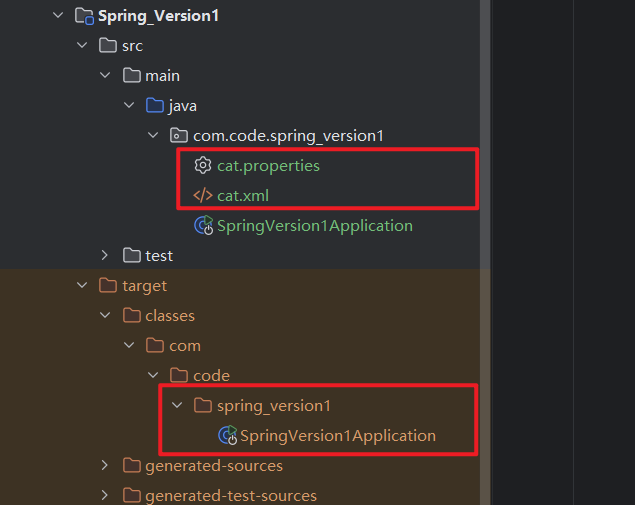Expand the generated-sources folder chevron
Viewport: 635px width, 505px height.
click(105, 465)
